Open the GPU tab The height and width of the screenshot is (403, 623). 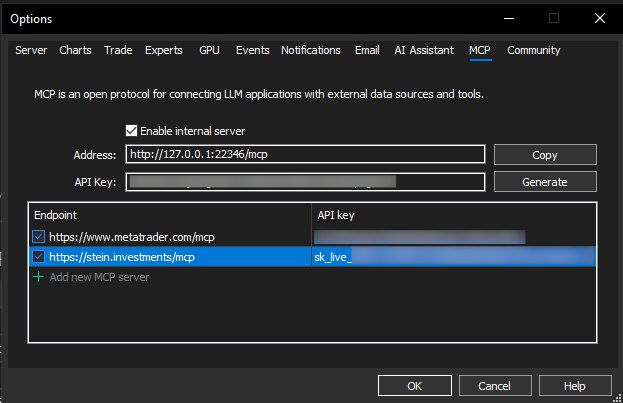tap(209, 50)
